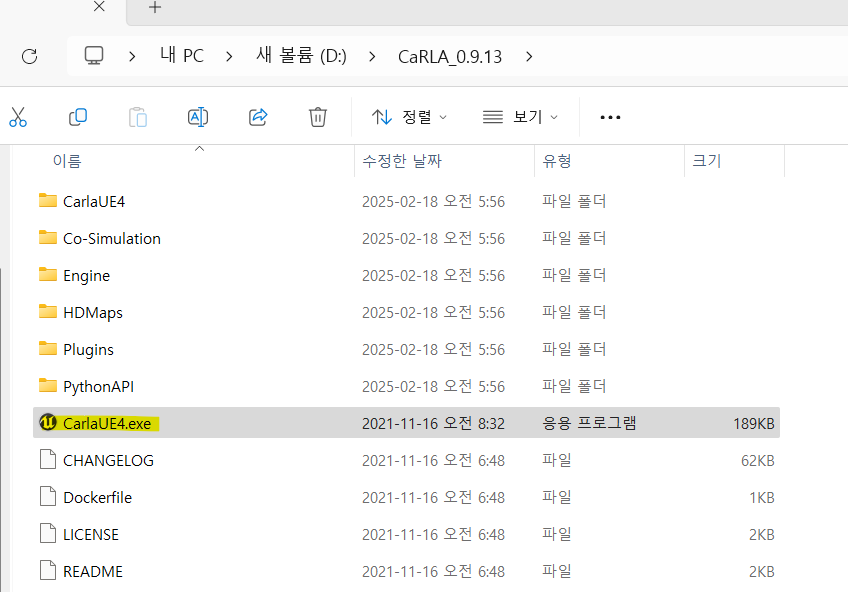Click the CarlaUE4.exe Unreal icon
The image size is (848, 592).
click(48, 422)
